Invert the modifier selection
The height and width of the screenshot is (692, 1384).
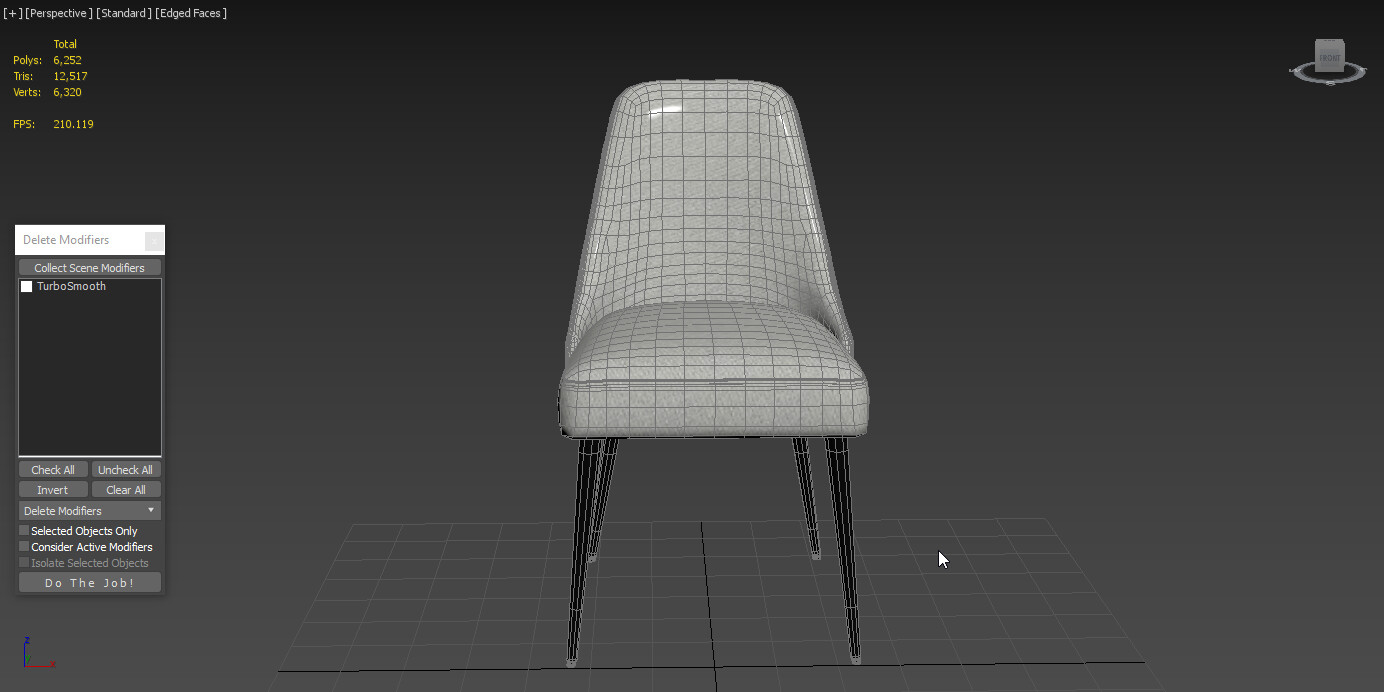coord(53,489)
